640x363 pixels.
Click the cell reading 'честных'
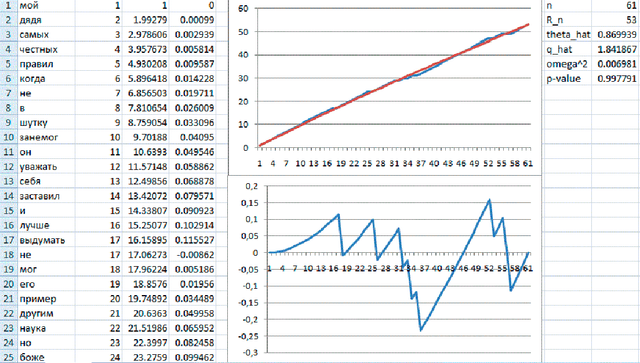tap(46, 49)
